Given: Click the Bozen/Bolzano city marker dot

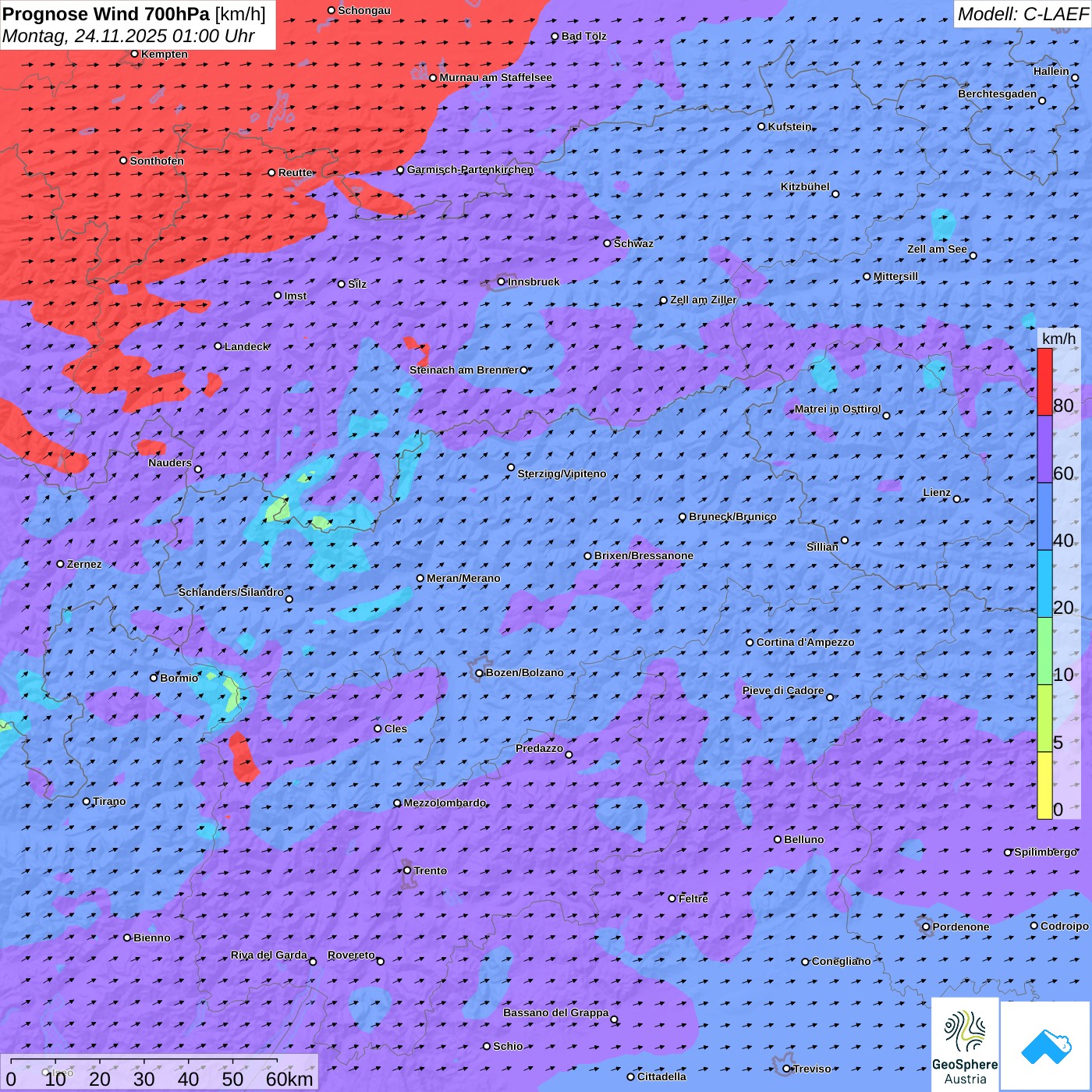Looking at the screenshot, I should [480, 673].
